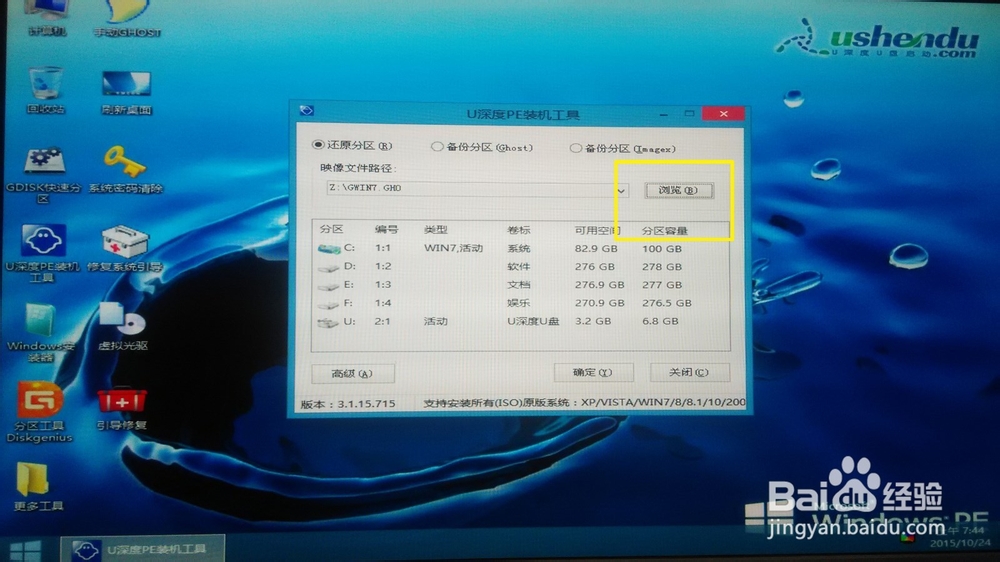This screenshot has height=562, width=1000.
Task: Click the 娱乐 volume label
Action: click(518, 303)
